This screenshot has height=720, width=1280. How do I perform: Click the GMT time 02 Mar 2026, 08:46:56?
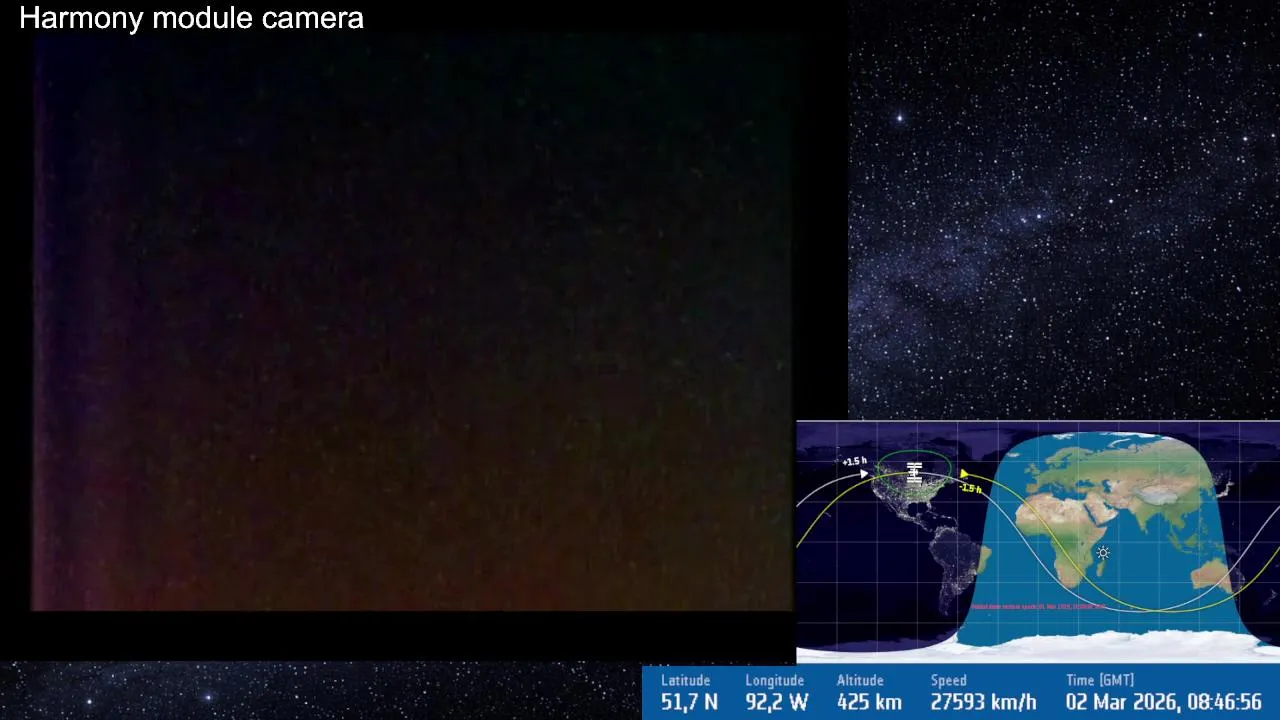coord(1163,702)
